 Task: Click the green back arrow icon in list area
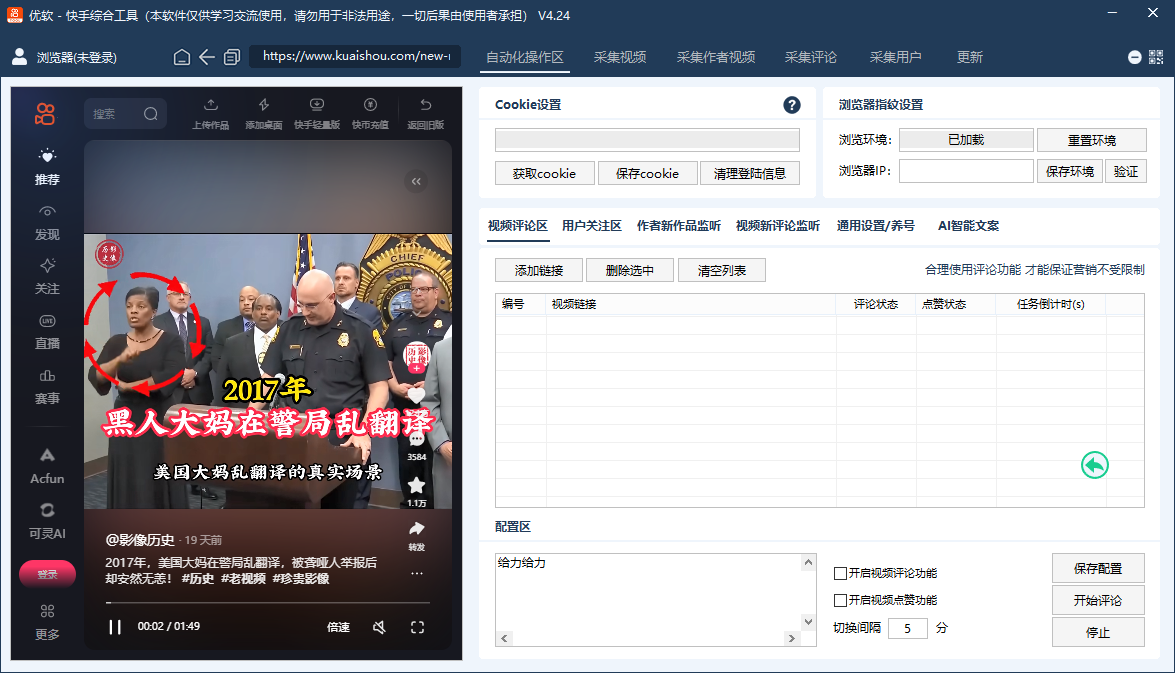click(x=1094, y=465)
